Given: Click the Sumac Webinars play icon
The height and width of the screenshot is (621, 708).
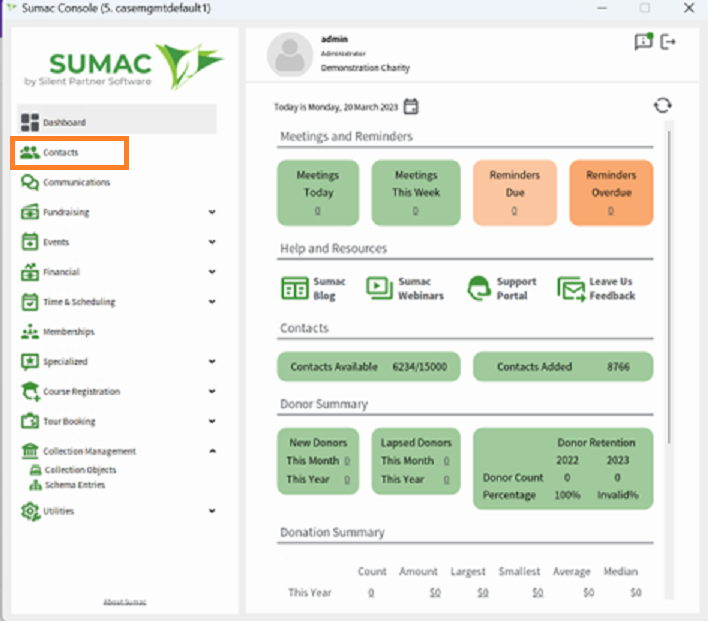Looking at the screenshot, I should pos(379,288).
